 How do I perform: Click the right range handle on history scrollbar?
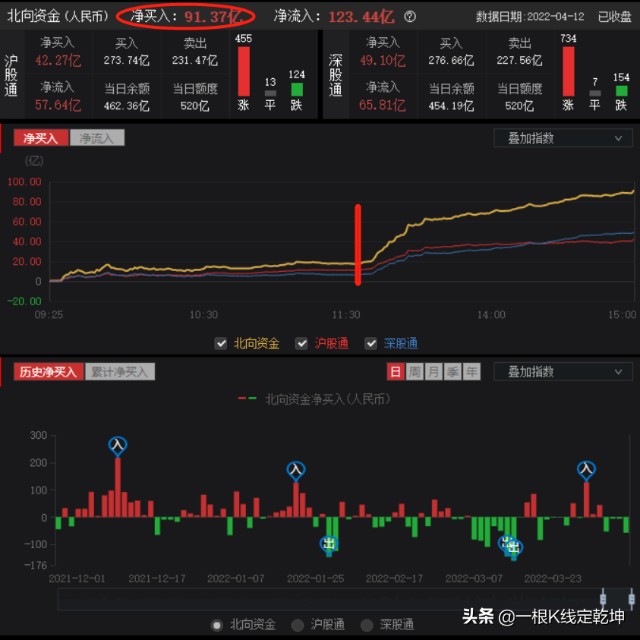click(631, 599)
